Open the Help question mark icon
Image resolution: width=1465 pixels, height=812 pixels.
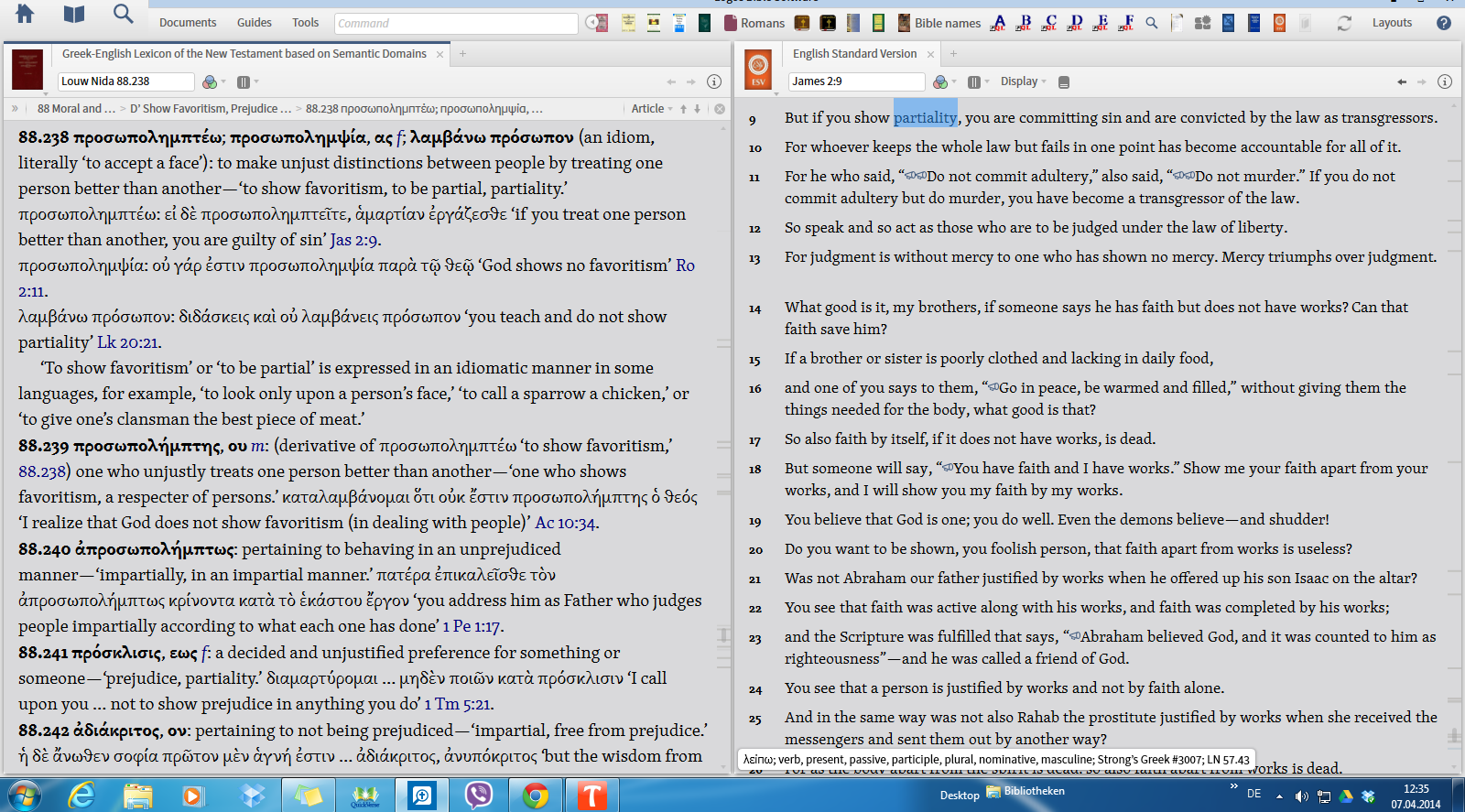click(x=1444, y=23)
